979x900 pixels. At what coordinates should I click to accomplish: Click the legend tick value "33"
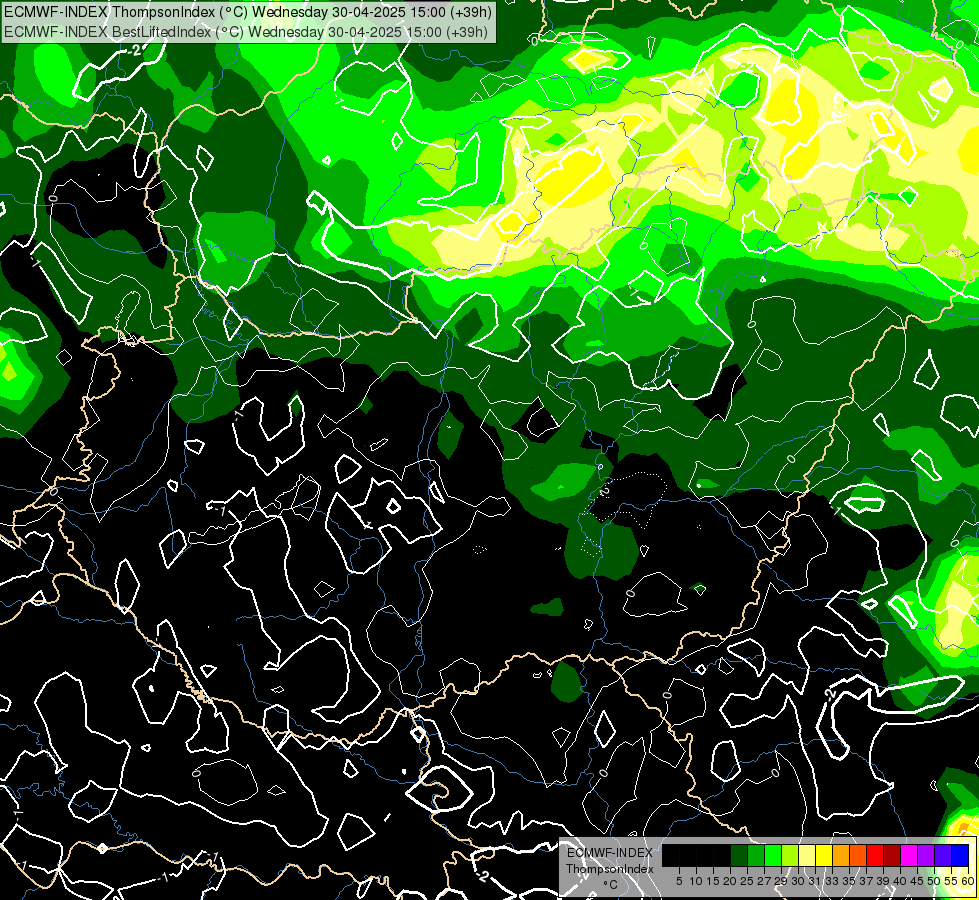point(832,881)
